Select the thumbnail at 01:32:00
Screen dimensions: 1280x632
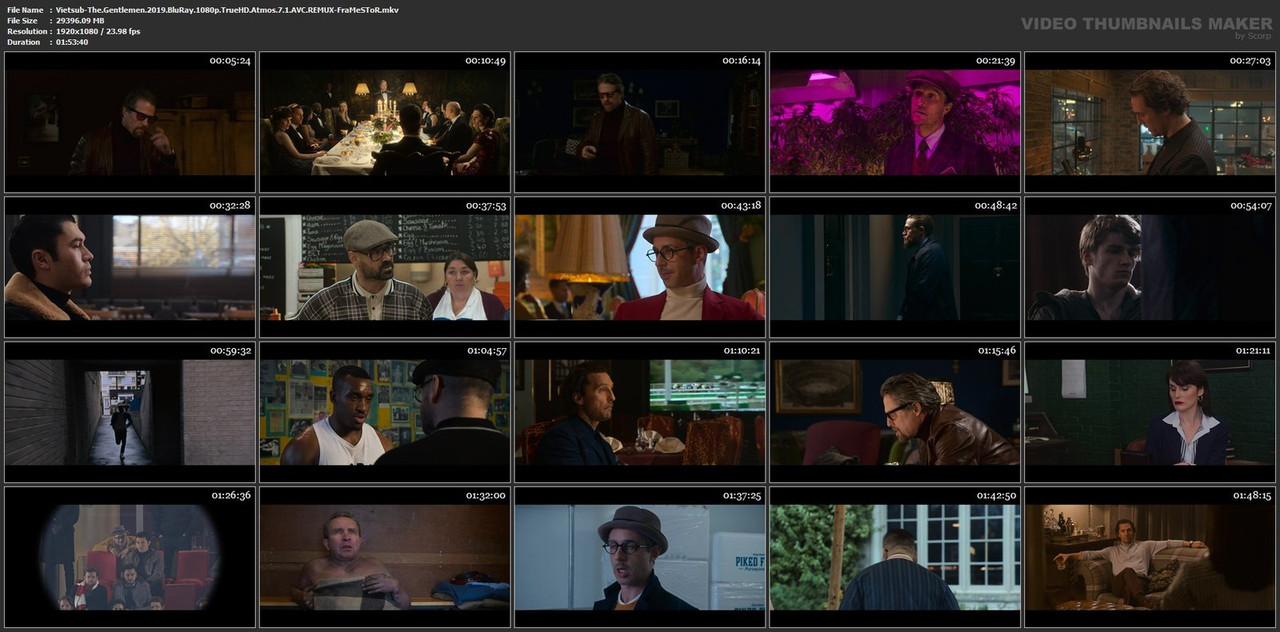[385, 557]
